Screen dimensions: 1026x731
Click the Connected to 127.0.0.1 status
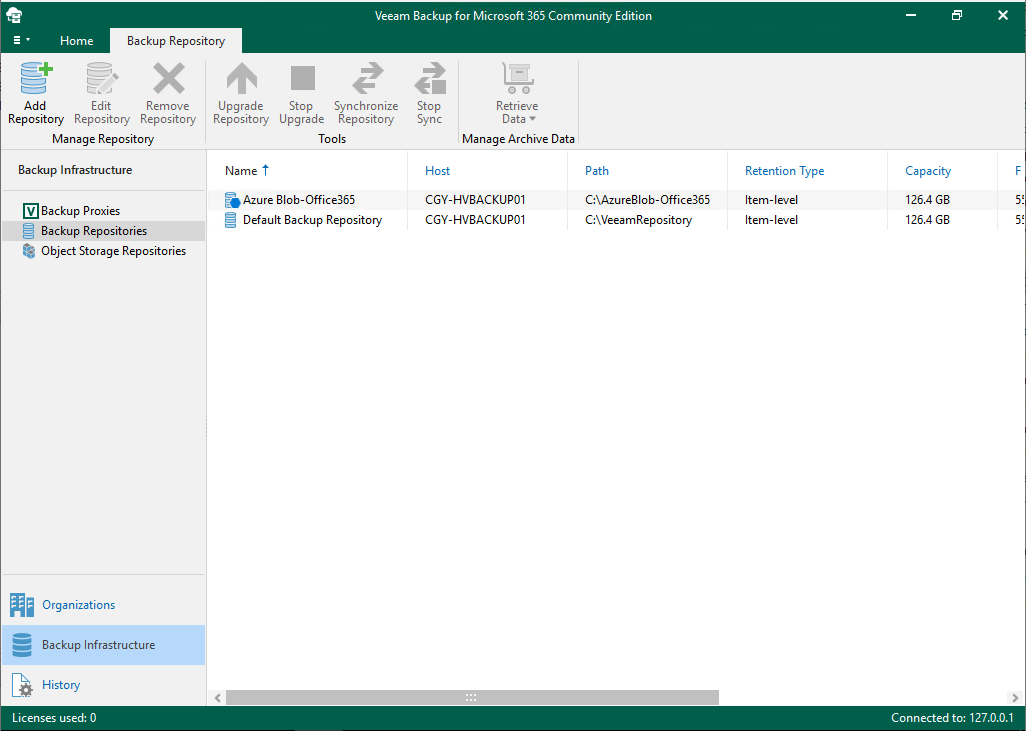pyautogui.click(x=952, y=718)
